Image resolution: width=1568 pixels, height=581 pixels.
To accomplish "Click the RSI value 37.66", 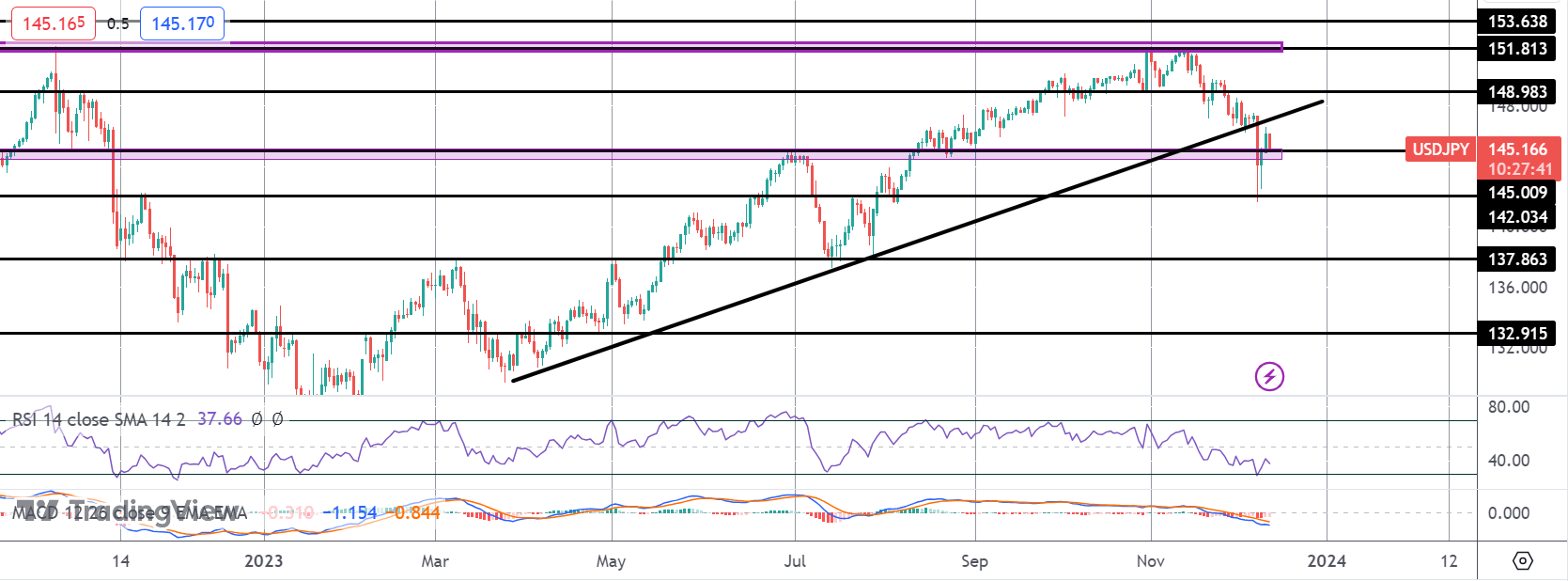I will (x=220, y=419).
